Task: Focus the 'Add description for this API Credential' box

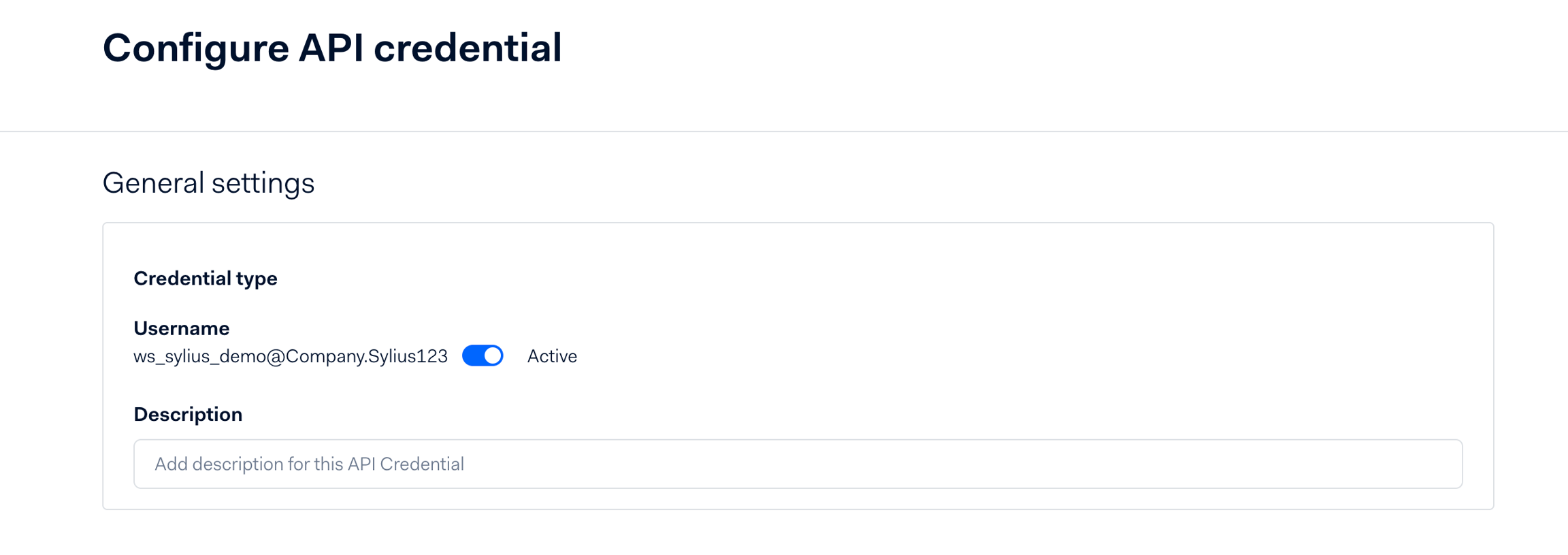Action: 798,464
